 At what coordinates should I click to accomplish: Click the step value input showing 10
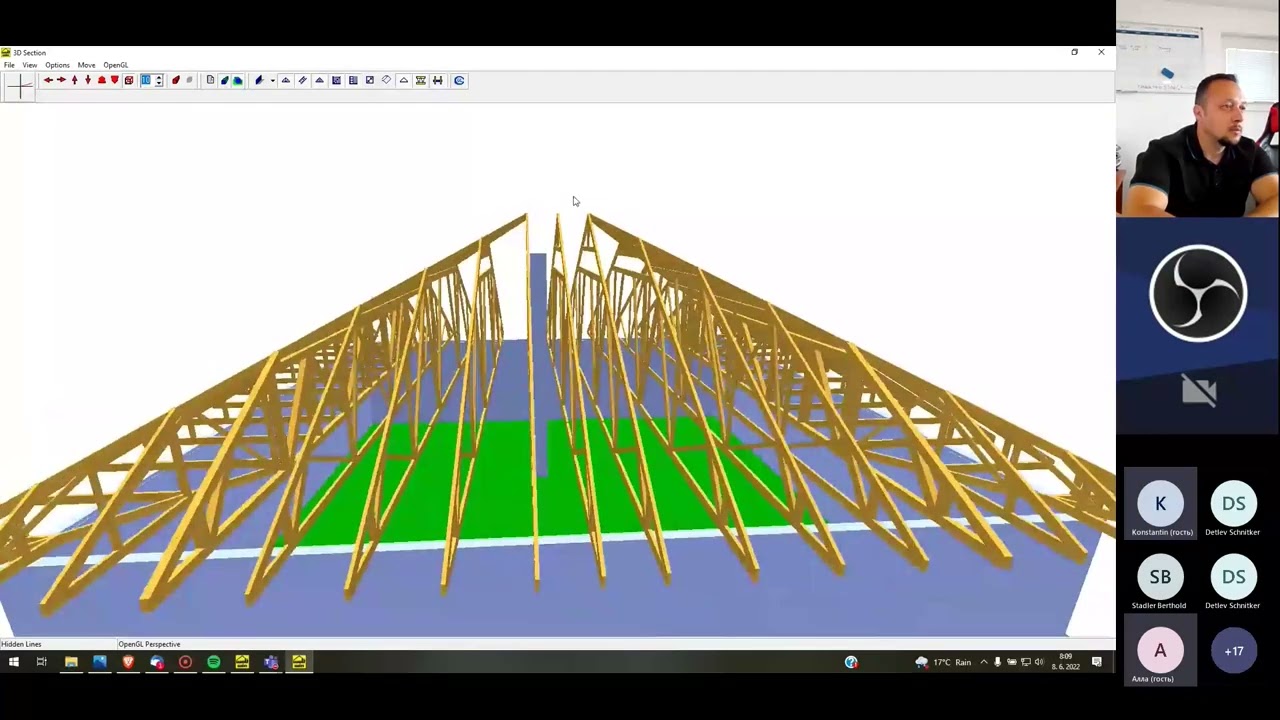(x=146, y=80)
